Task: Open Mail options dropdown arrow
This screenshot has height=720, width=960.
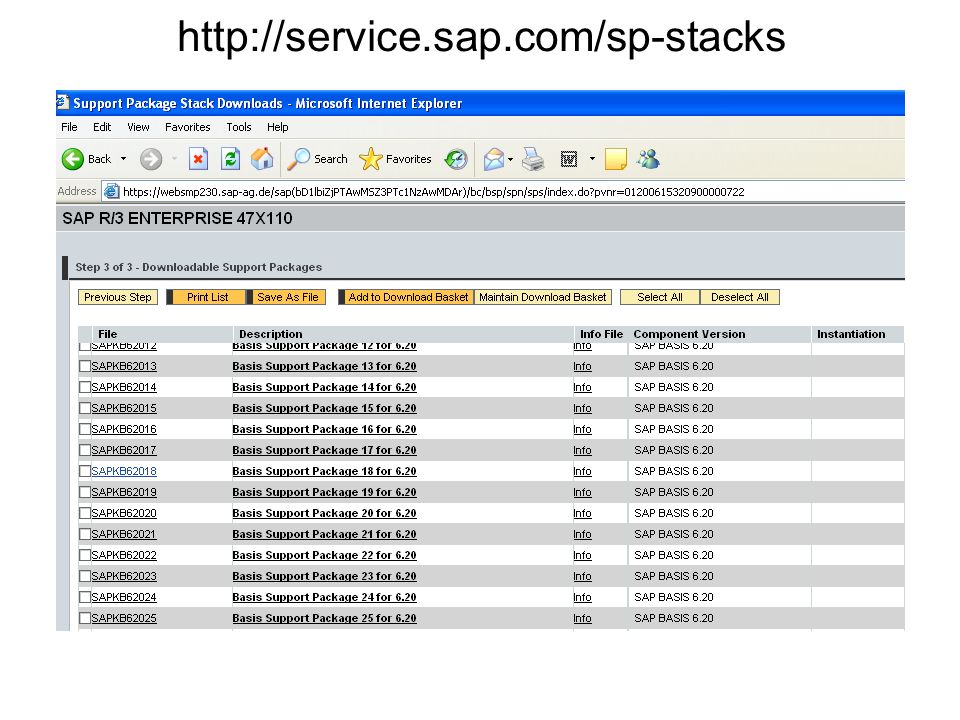Action: [511, 159]
